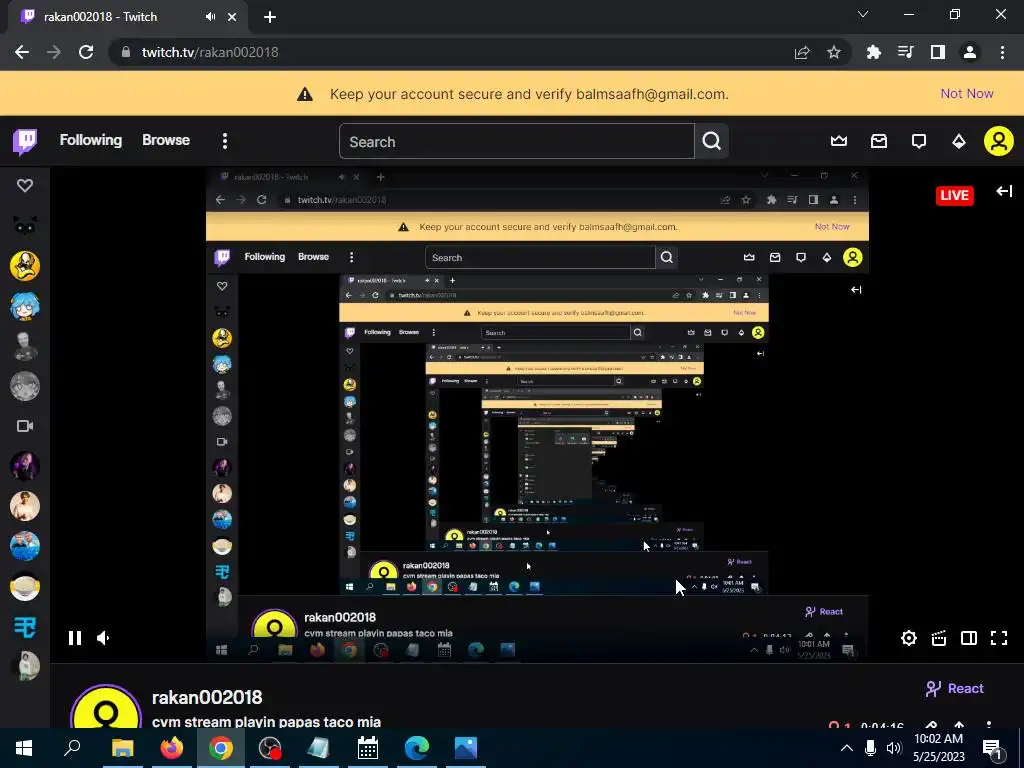
Task: Expand chat with the arrow icon
Action: [1004, 191]
